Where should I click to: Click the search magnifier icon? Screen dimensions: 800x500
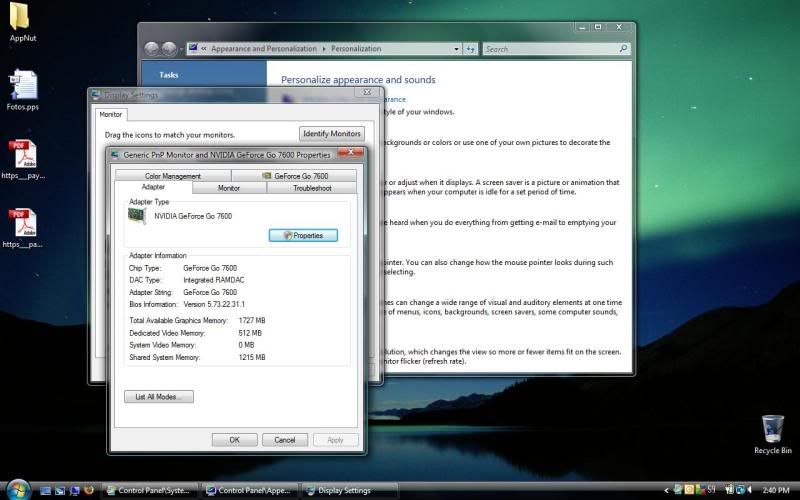pos(623,48)
